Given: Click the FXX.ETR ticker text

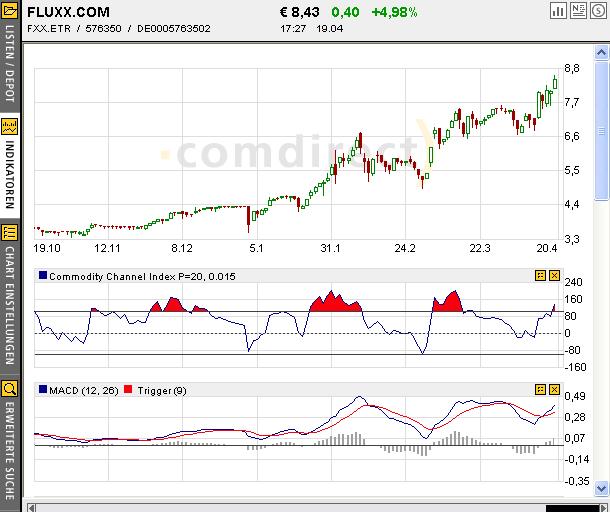Looking at the screenshot, I should pos(49,29).
